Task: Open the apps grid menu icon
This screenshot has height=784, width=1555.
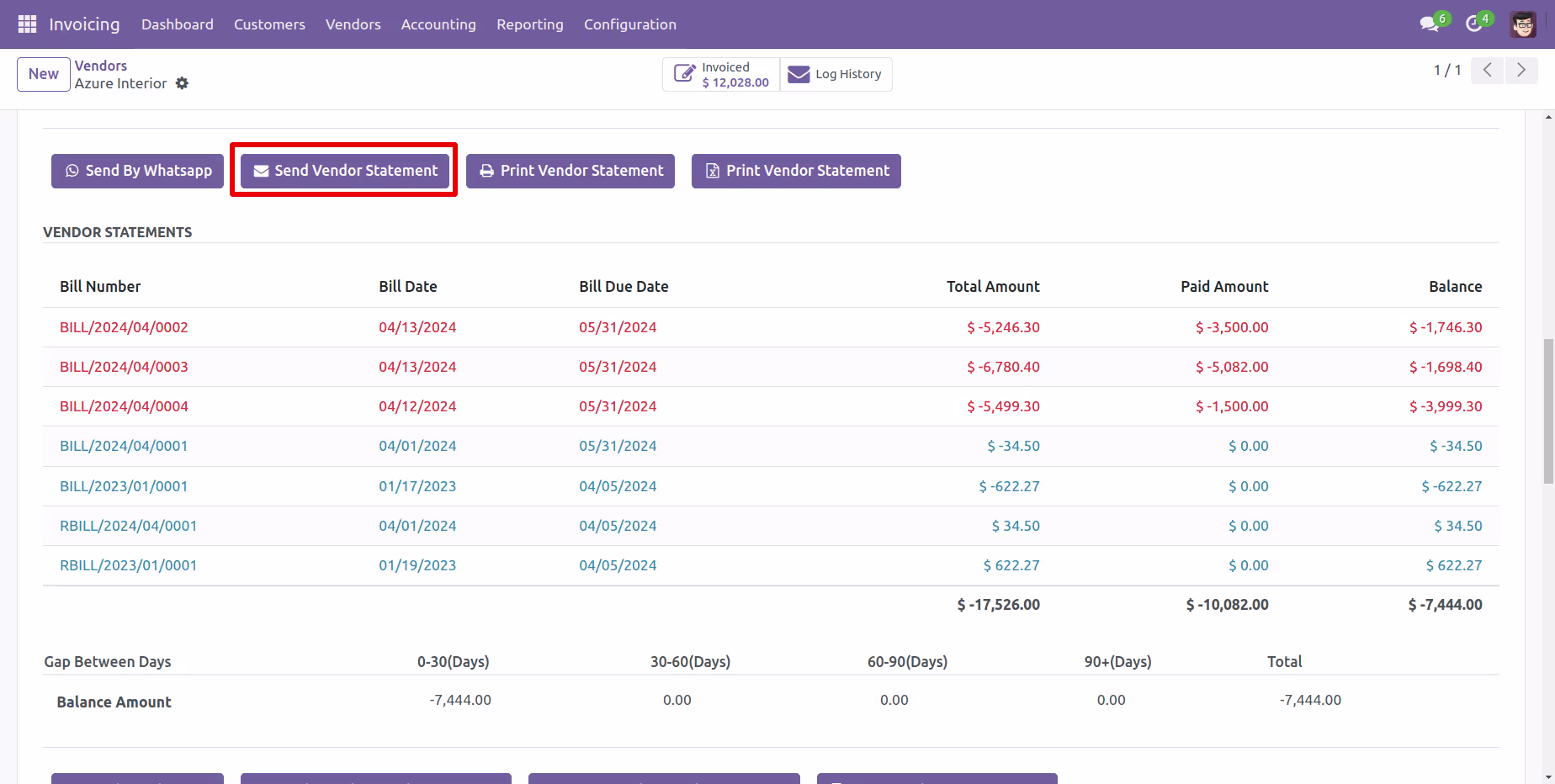Action: [27, 24]
